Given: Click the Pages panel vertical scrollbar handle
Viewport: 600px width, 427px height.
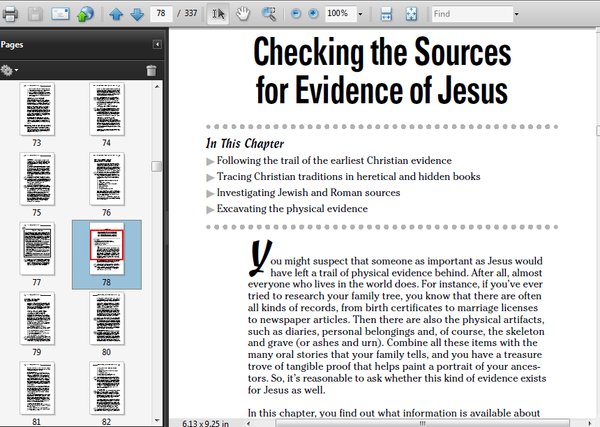Looking at the screenshot, I should point(156,166).
